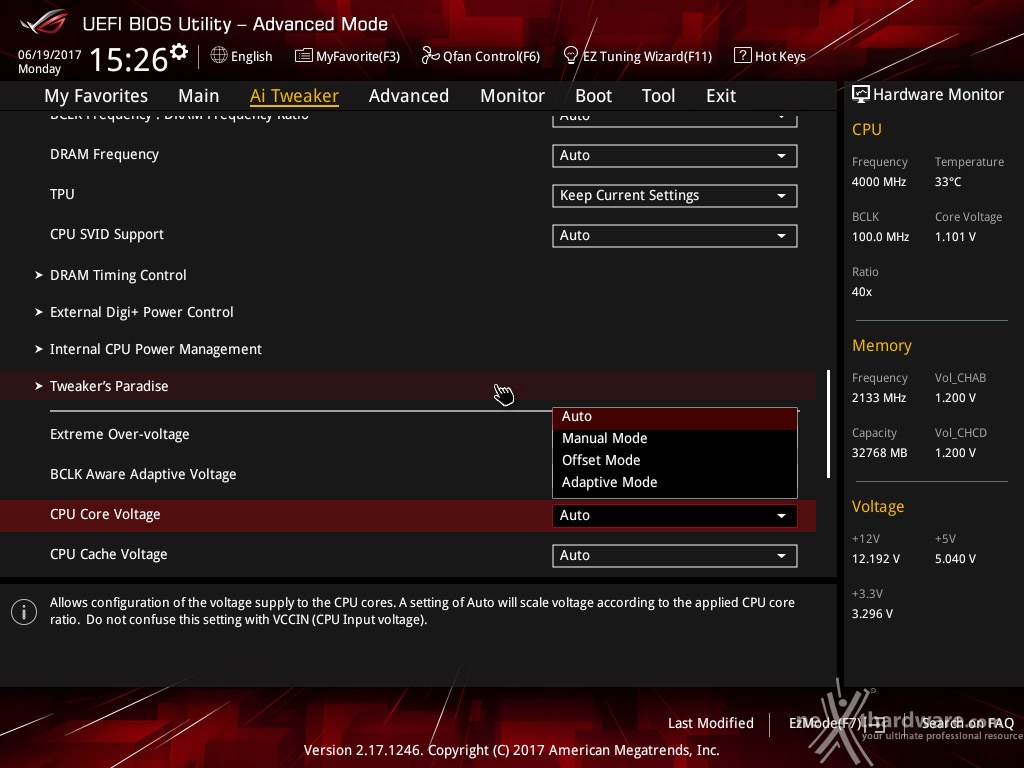Screen dimensions: 1024x768
Task: Open the Advanced tab
Action: pyautogui.click(x=409, y=96)
